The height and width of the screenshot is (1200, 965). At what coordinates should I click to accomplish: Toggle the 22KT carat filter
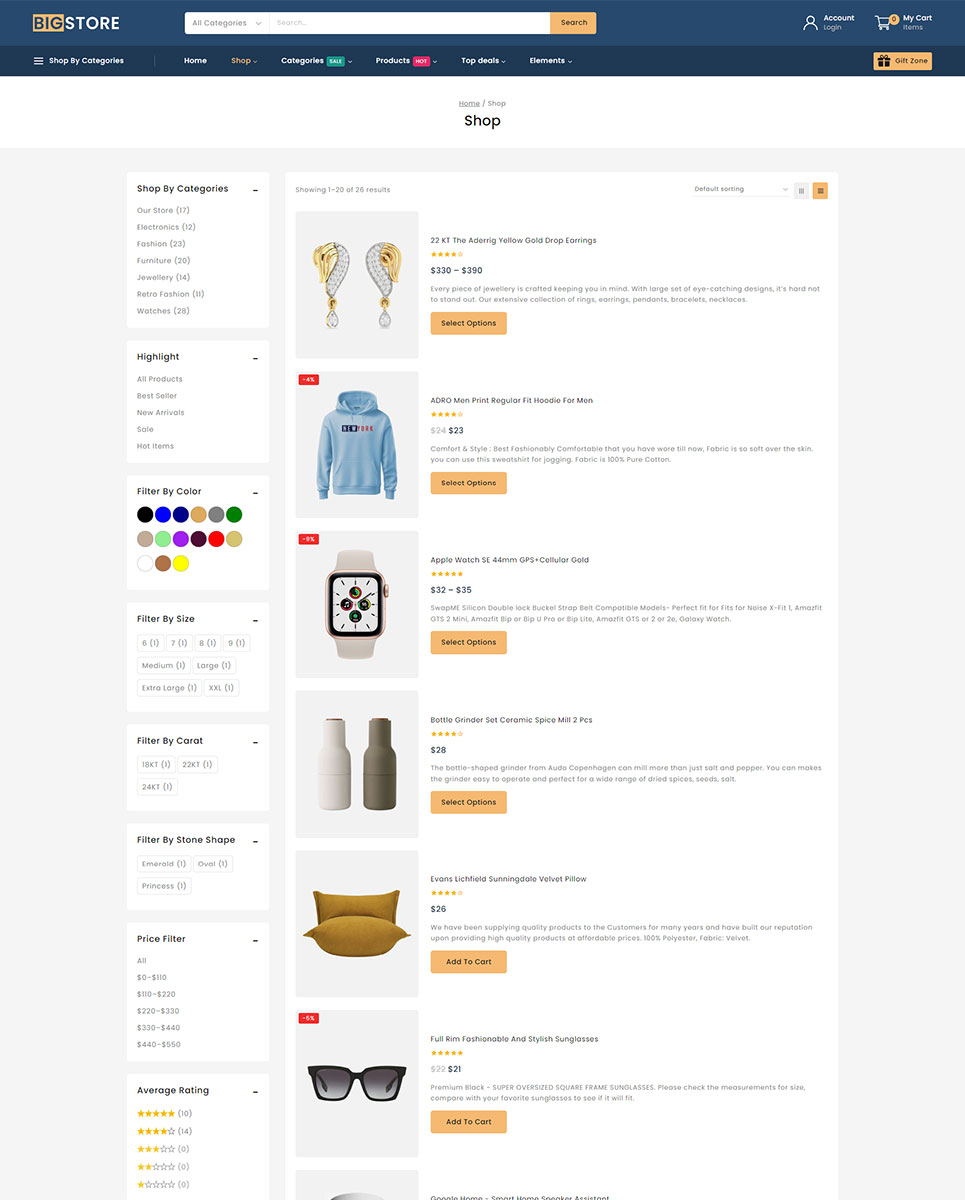(197, 765)
